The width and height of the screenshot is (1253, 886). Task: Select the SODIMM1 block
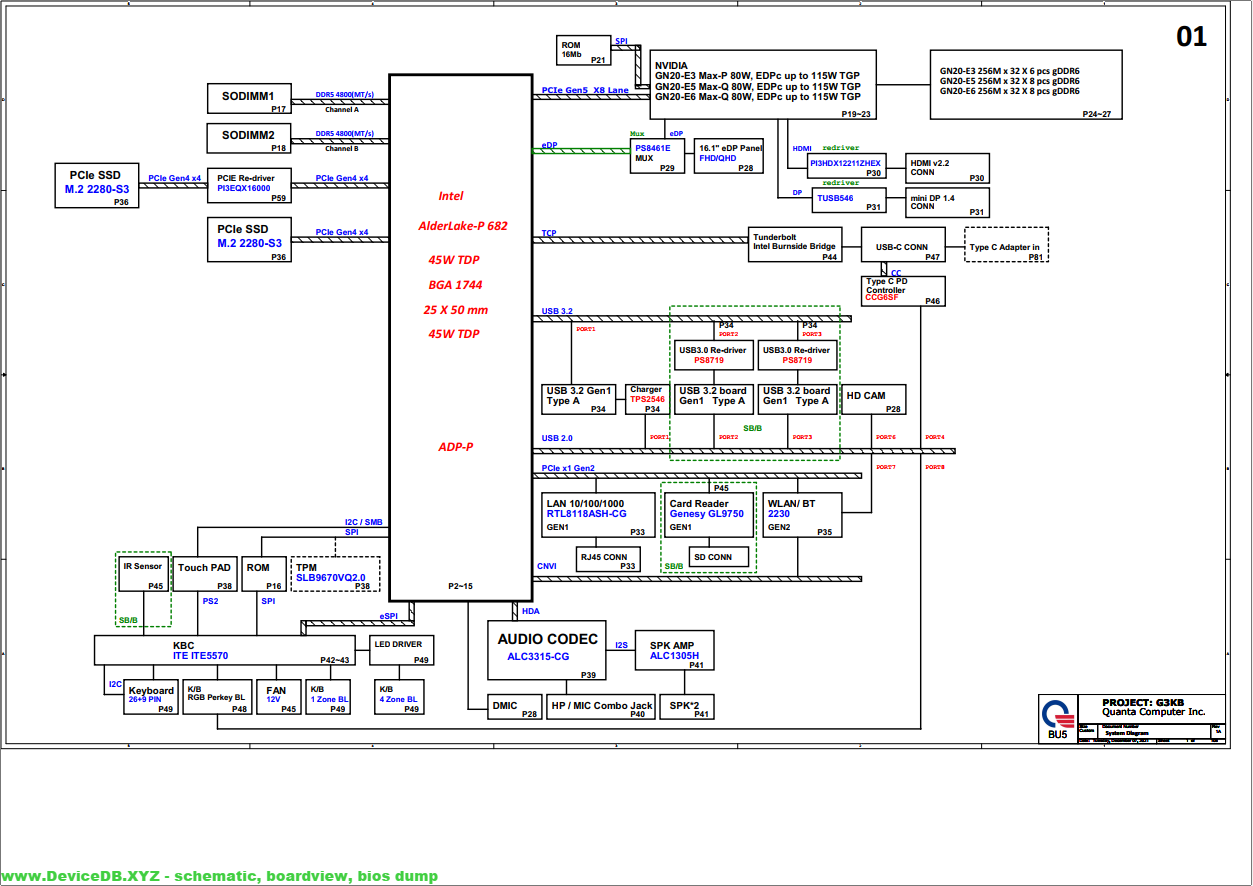click(249, 99)
